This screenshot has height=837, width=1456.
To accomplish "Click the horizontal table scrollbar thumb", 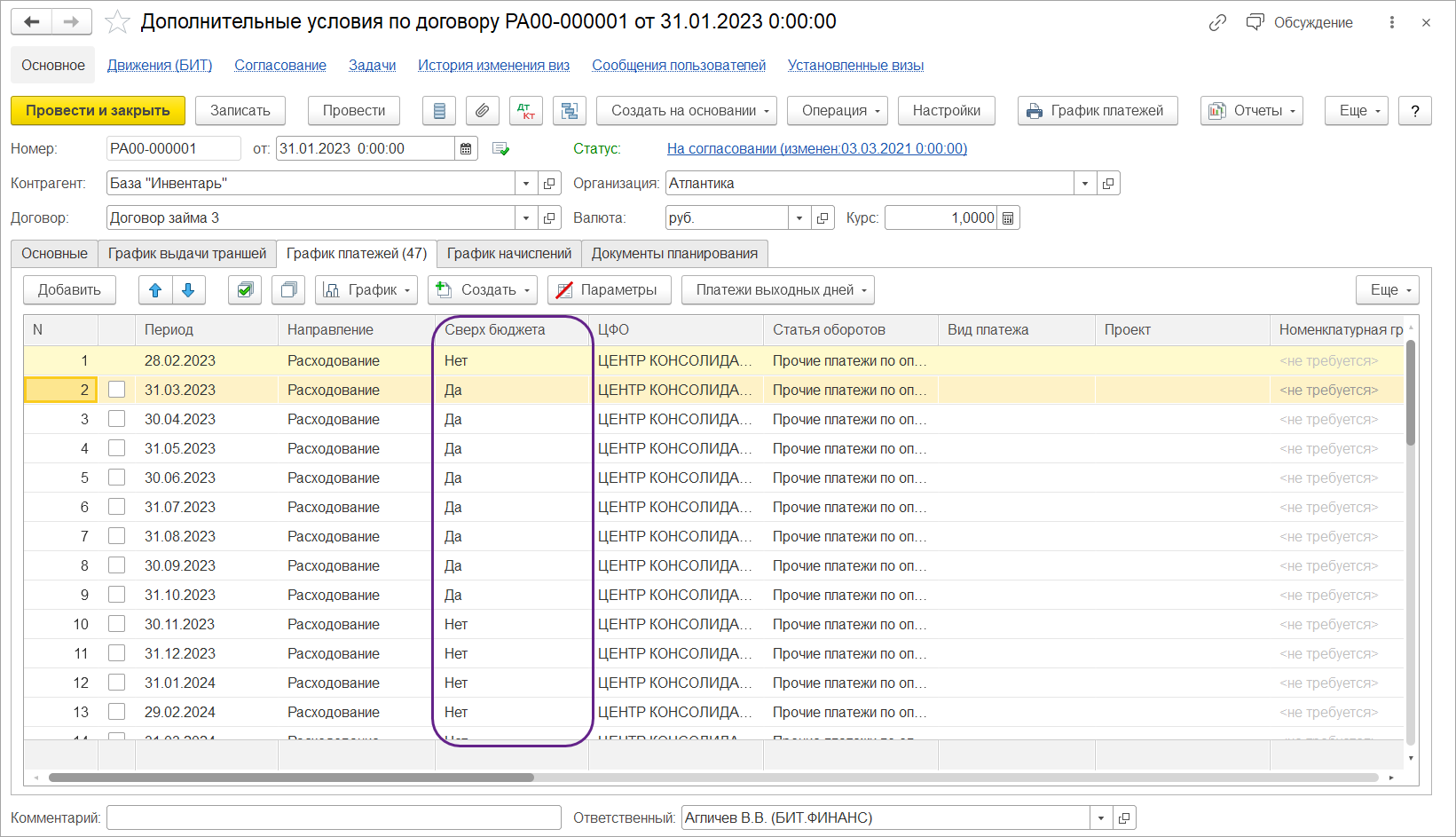I will [291, 778].
